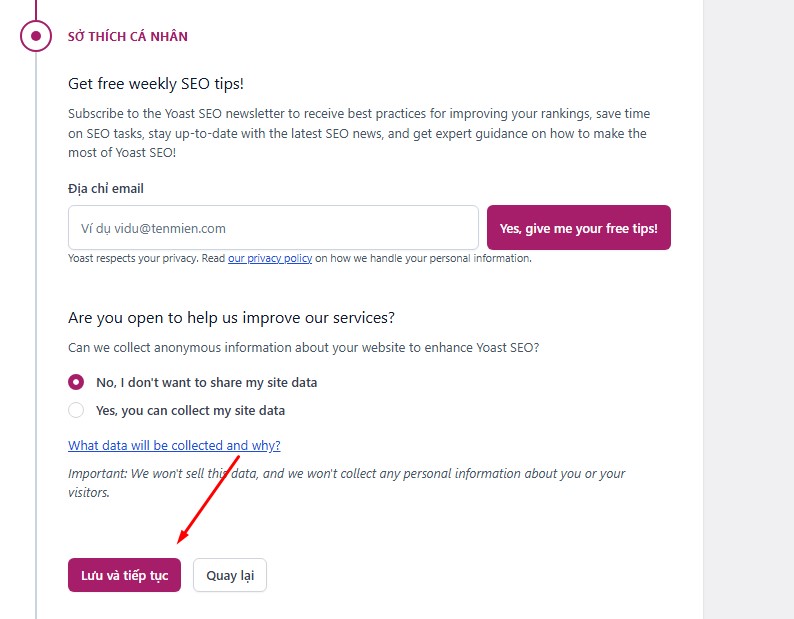Choose the "Yes, you can collect" radio button

76,410
